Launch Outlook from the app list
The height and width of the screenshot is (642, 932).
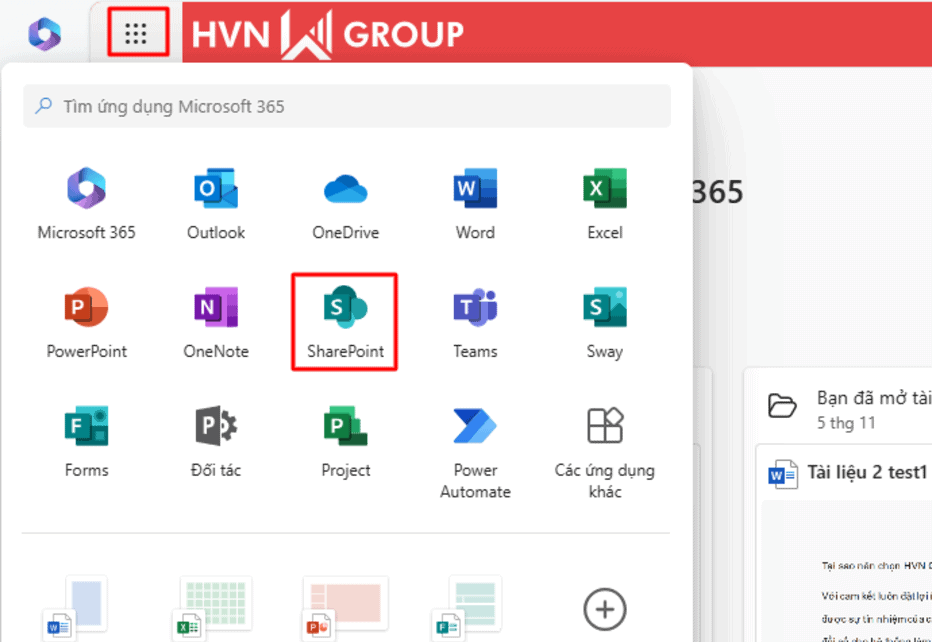216,203
